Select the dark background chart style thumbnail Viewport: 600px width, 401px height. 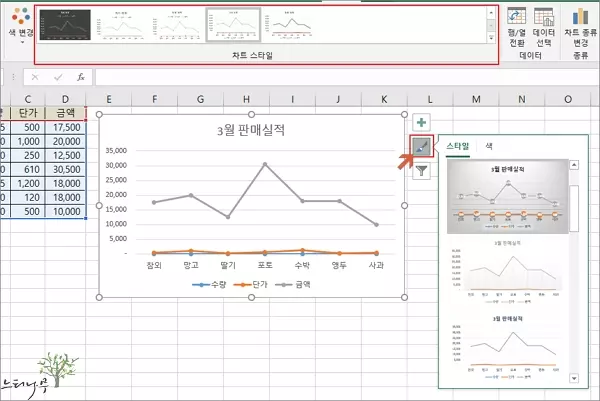[65, 24]
